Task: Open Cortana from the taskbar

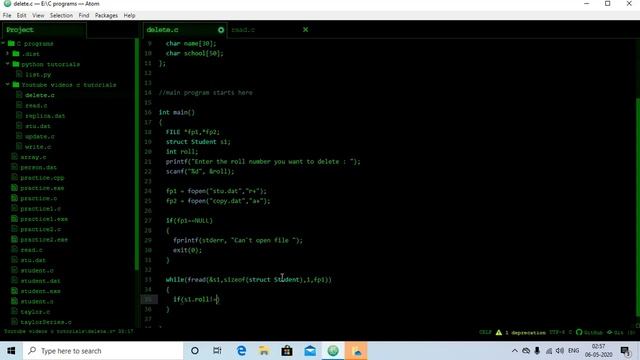Action: tap(195, 351)
